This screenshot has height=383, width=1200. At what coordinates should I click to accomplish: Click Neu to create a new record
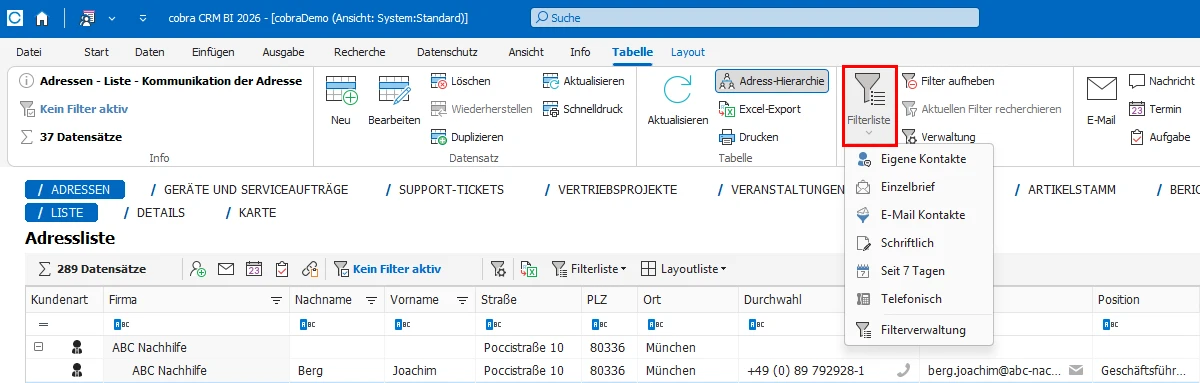click(341, 102)
